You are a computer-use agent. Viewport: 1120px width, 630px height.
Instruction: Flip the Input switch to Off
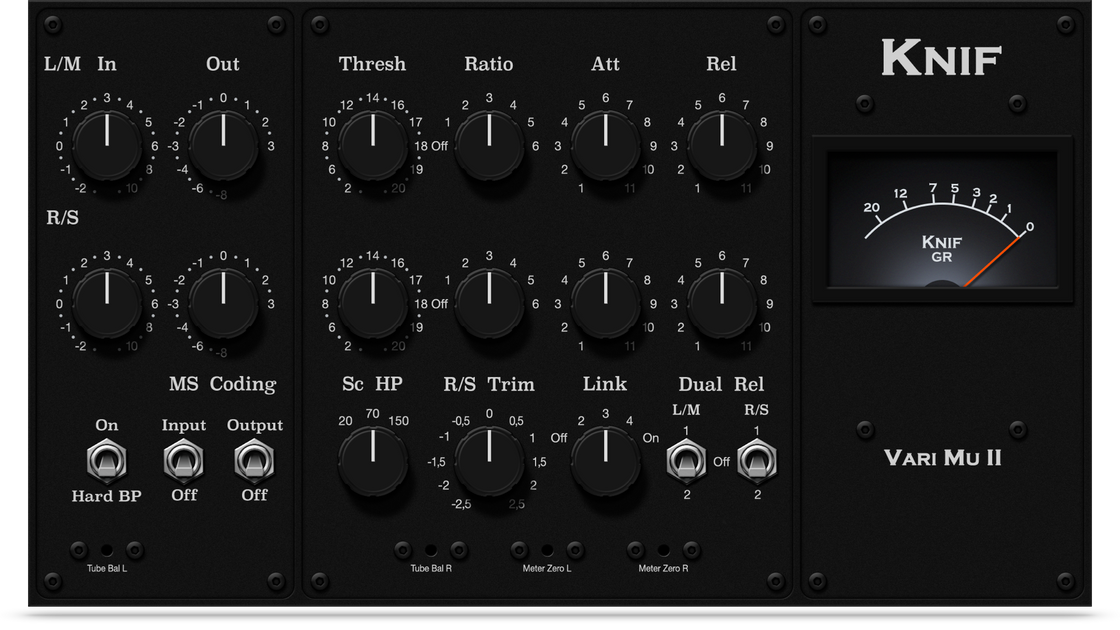point(184,460)
